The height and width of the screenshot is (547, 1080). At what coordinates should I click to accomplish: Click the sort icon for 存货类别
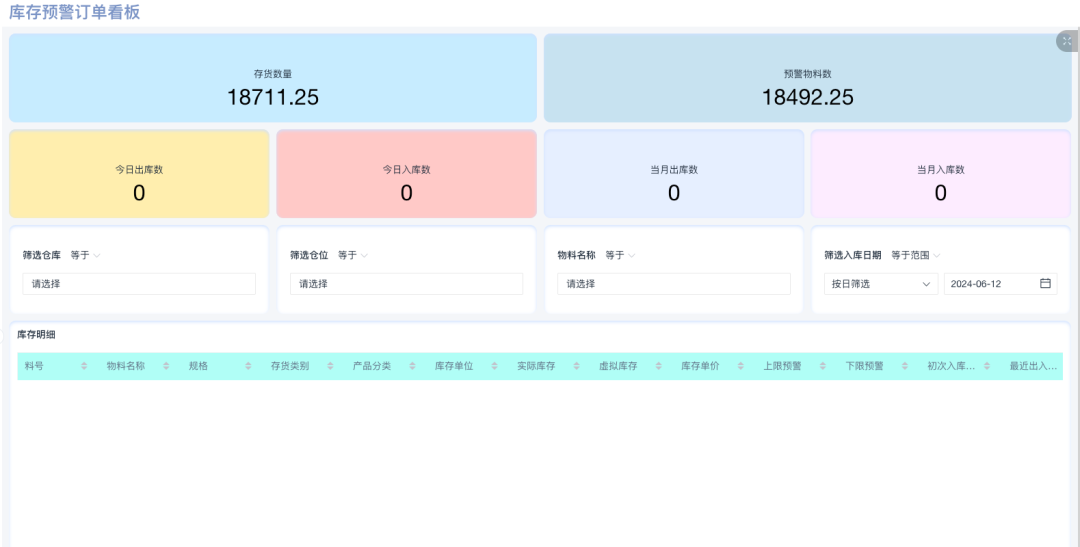click(x=330, y=367)
